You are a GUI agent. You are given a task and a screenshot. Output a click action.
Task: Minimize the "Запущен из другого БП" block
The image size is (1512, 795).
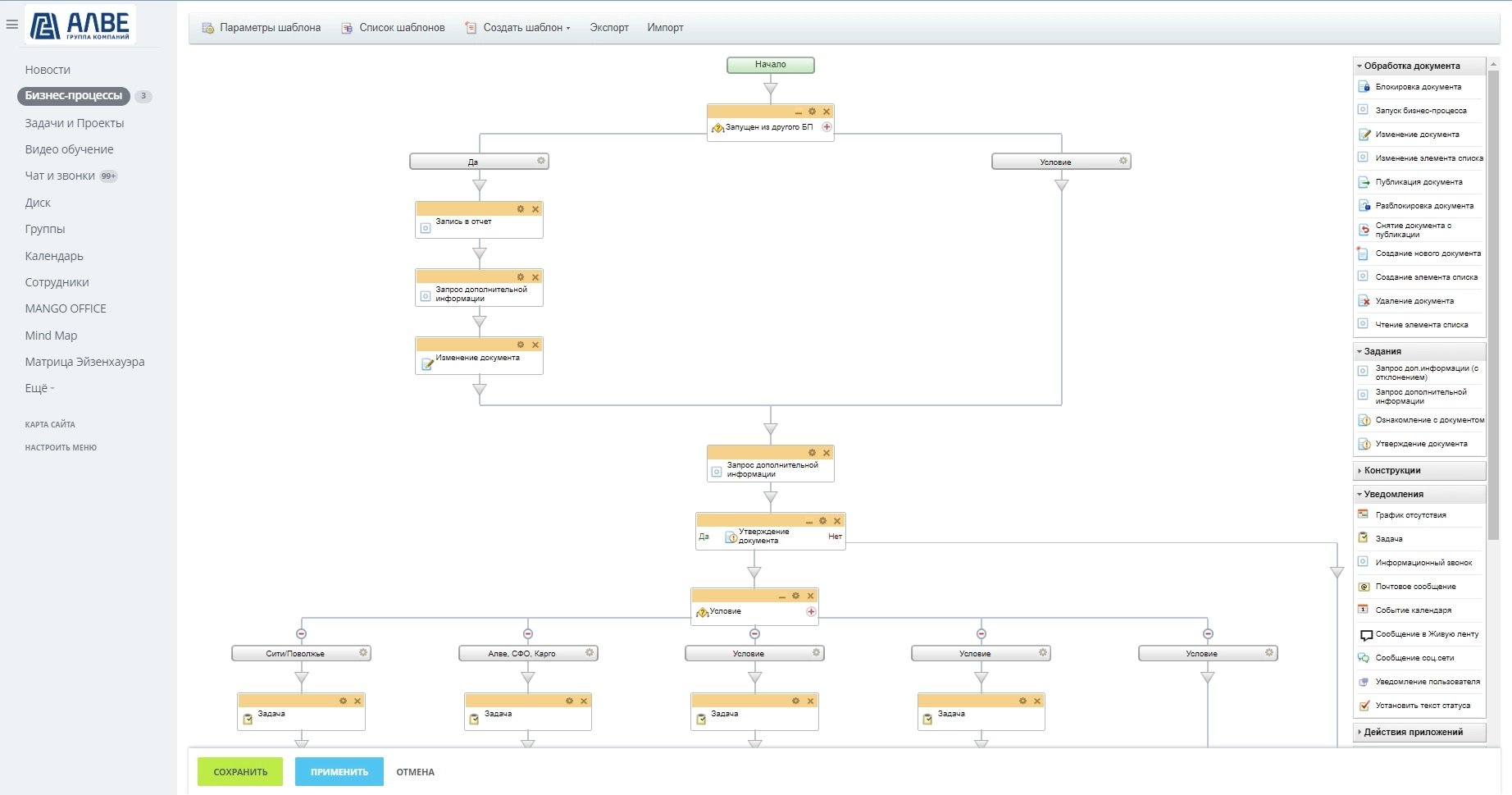(798, 112)
